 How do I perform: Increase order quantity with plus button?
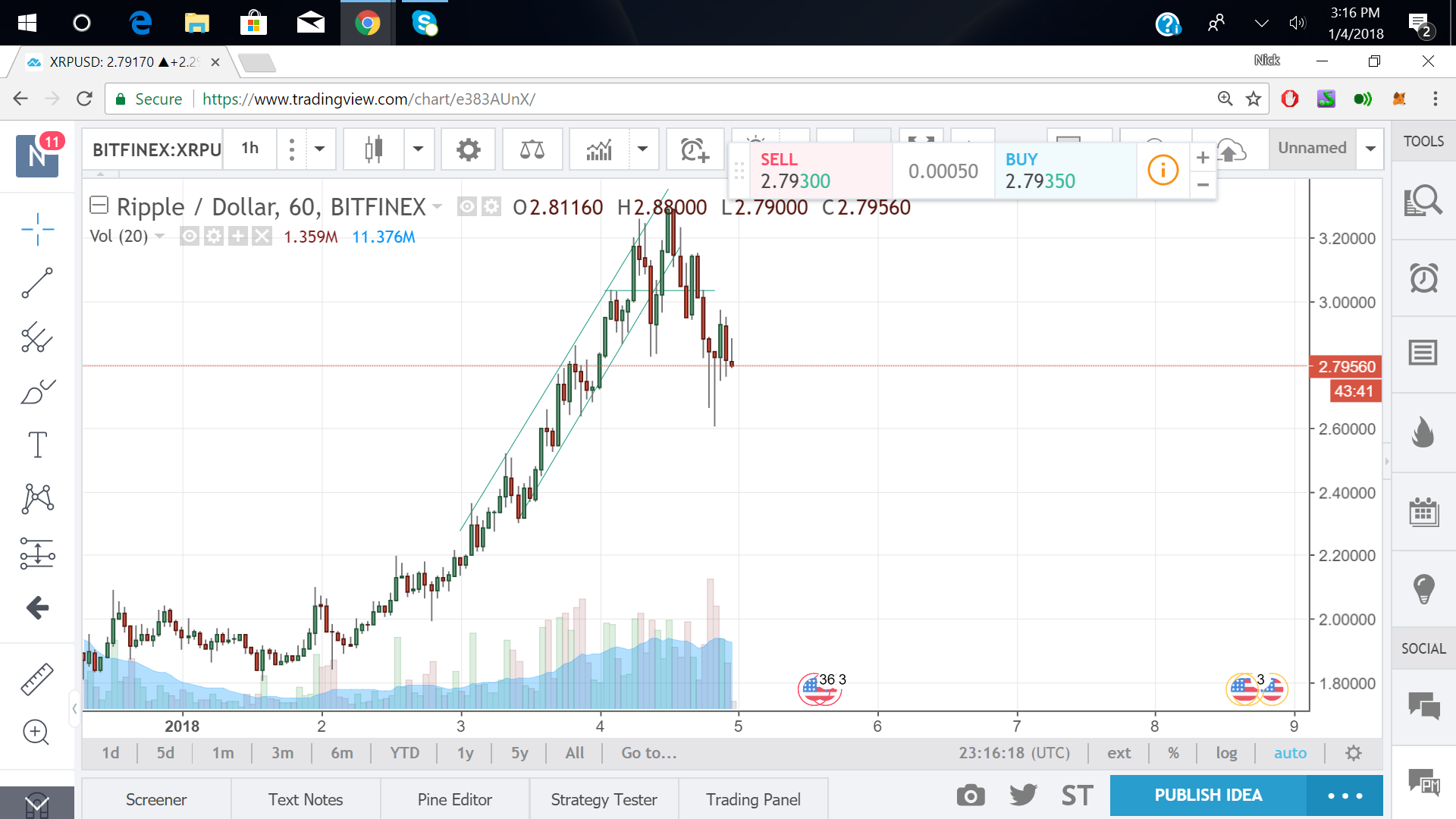[x=1203, y=158]
